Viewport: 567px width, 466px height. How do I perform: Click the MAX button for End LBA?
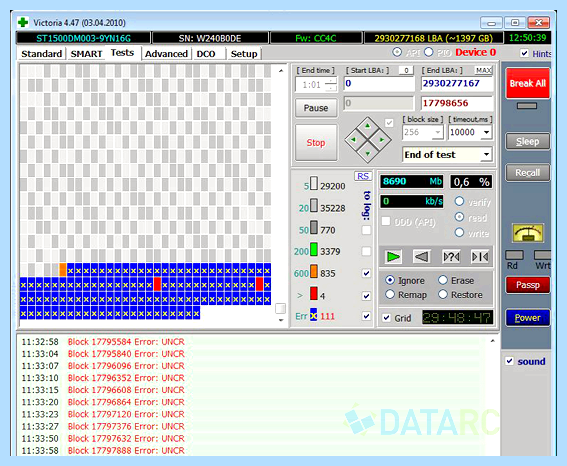tap(483, 70)
